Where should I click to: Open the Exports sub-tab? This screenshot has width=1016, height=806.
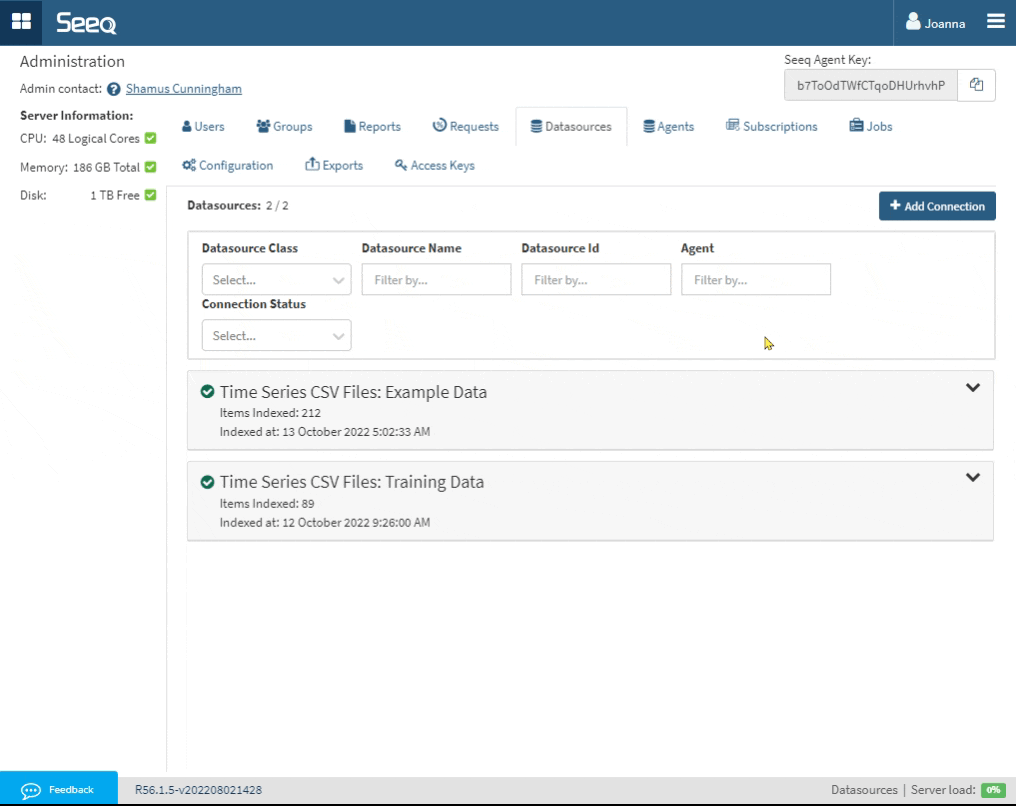[x=334, y=165]
